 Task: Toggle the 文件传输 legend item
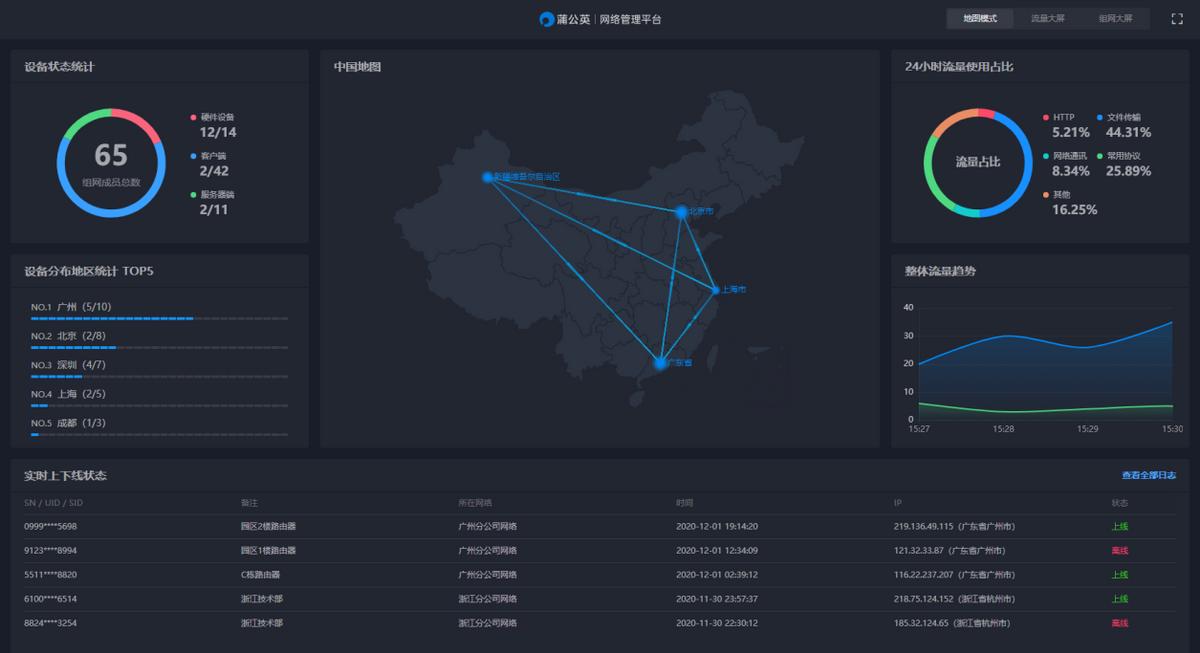click(1101, 117)
